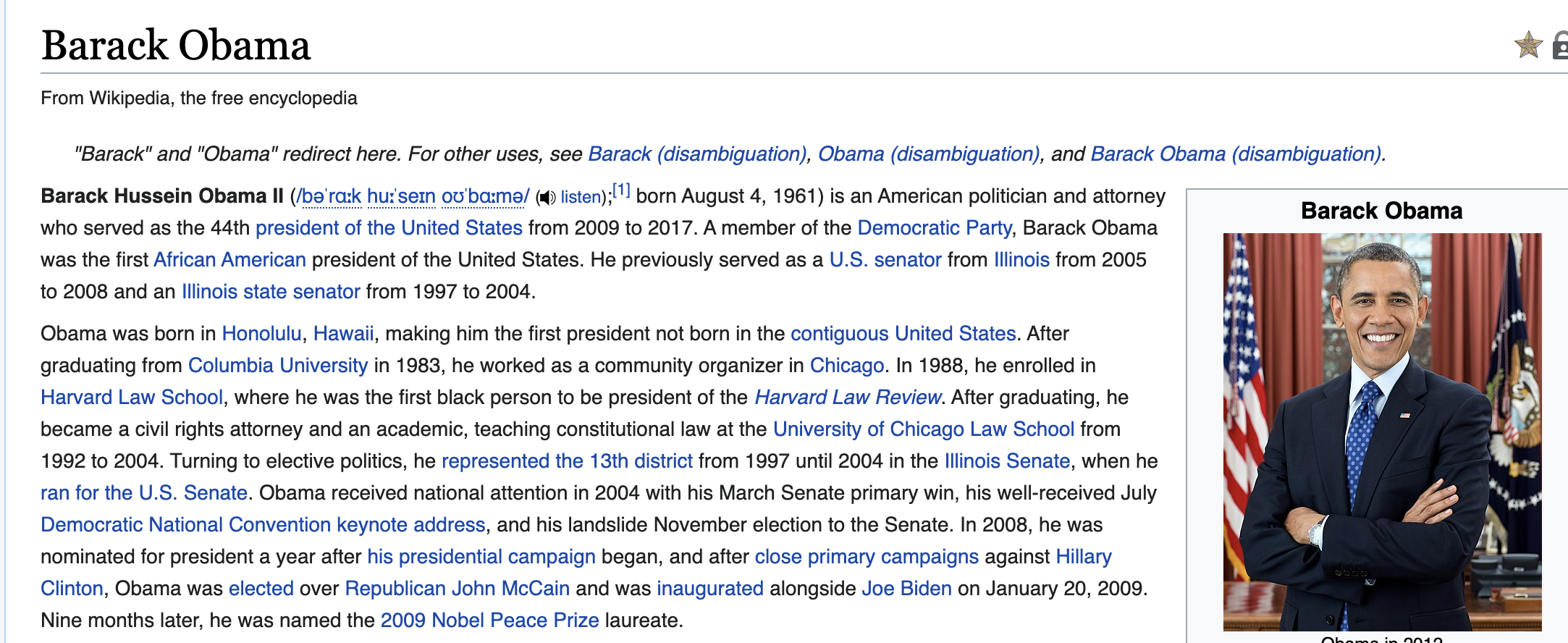Visit the Illinois state senator link

click(271, 292)
